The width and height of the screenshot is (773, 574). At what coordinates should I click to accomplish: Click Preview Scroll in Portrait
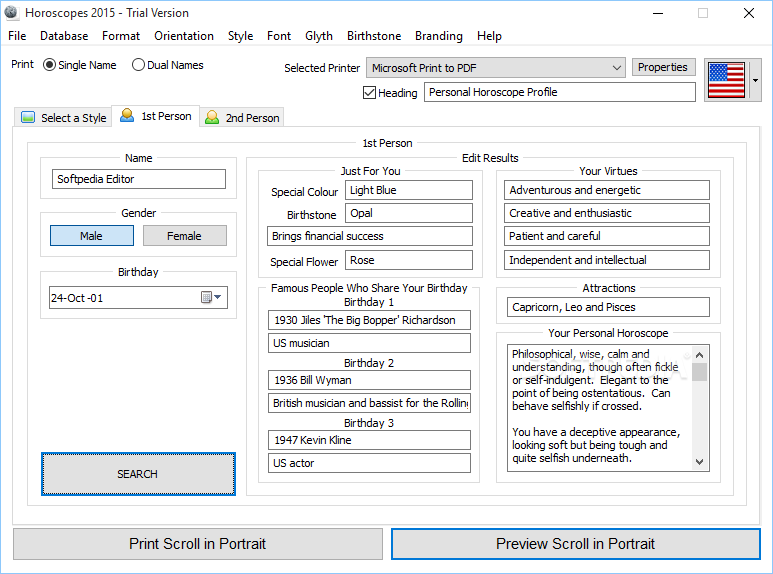[x=576, y=543]
